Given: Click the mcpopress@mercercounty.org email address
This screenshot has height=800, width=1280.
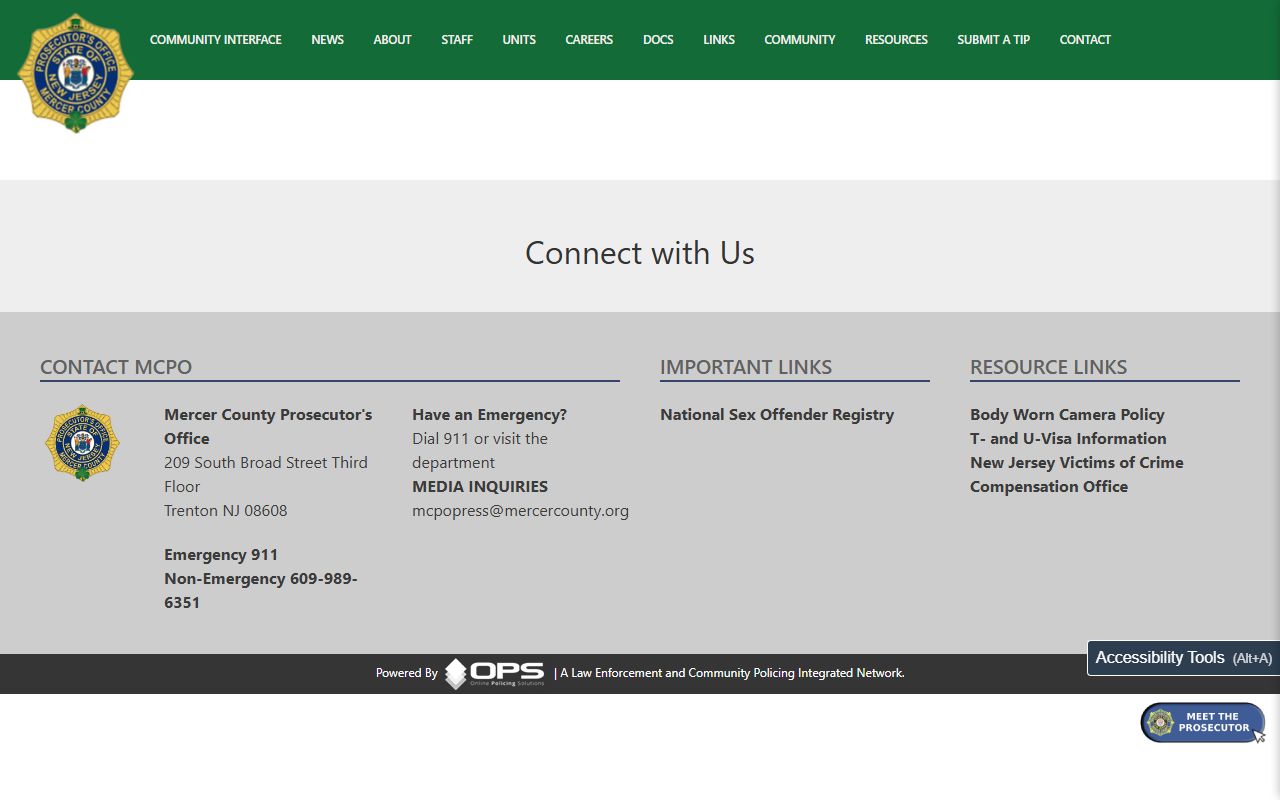Looking at the screenshot, I should 520,511.
